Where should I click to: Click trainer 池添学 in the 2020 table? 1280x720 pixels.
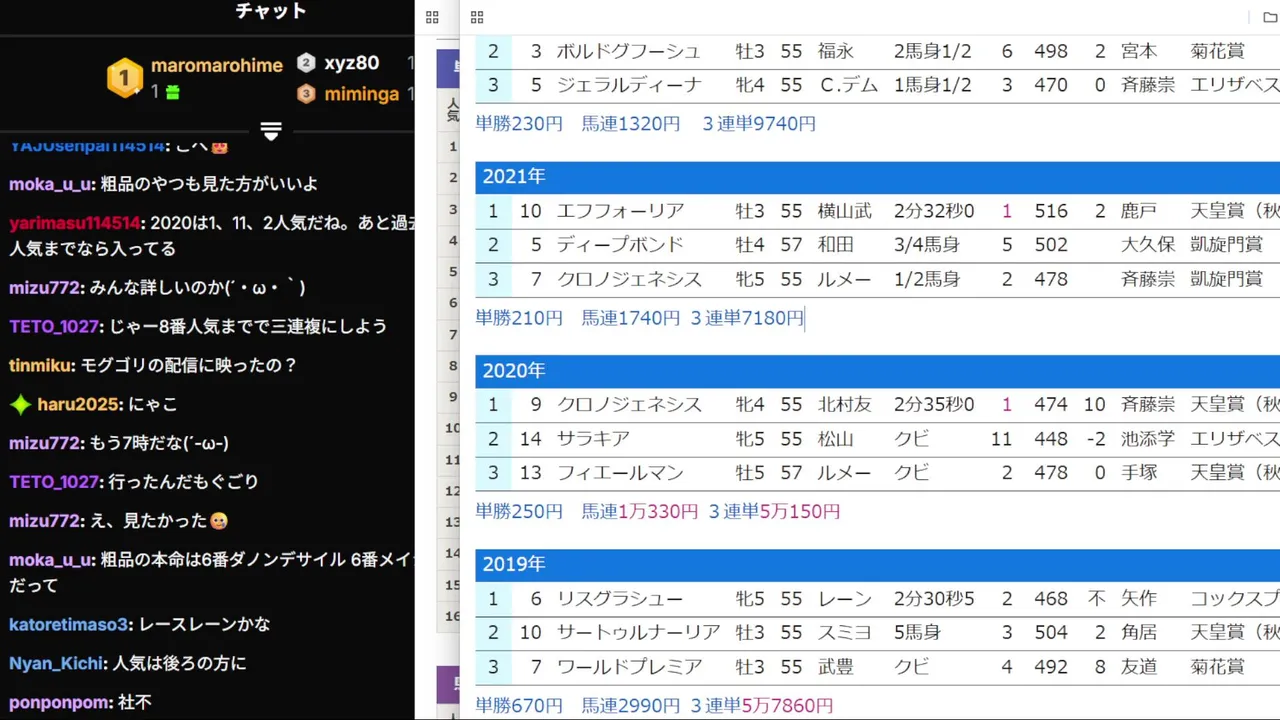[1148, 439]
